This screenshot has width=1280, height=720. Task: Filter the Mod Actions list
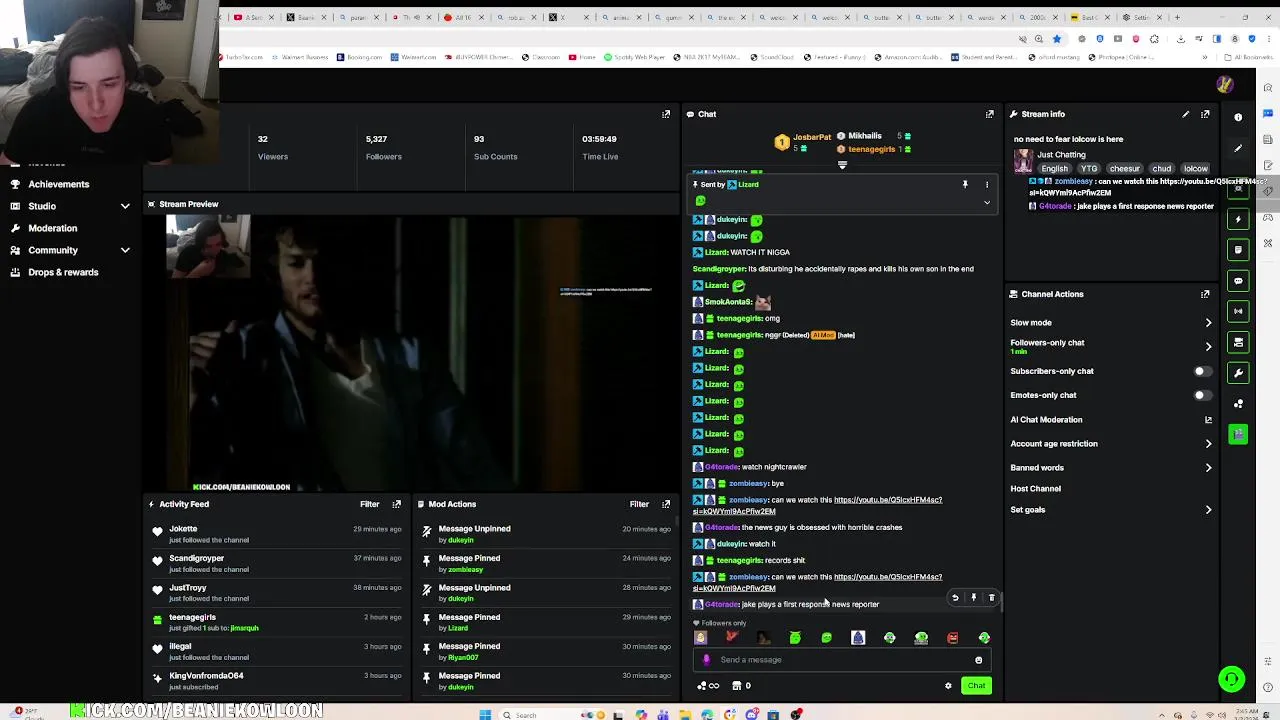[x=639, y=504]
